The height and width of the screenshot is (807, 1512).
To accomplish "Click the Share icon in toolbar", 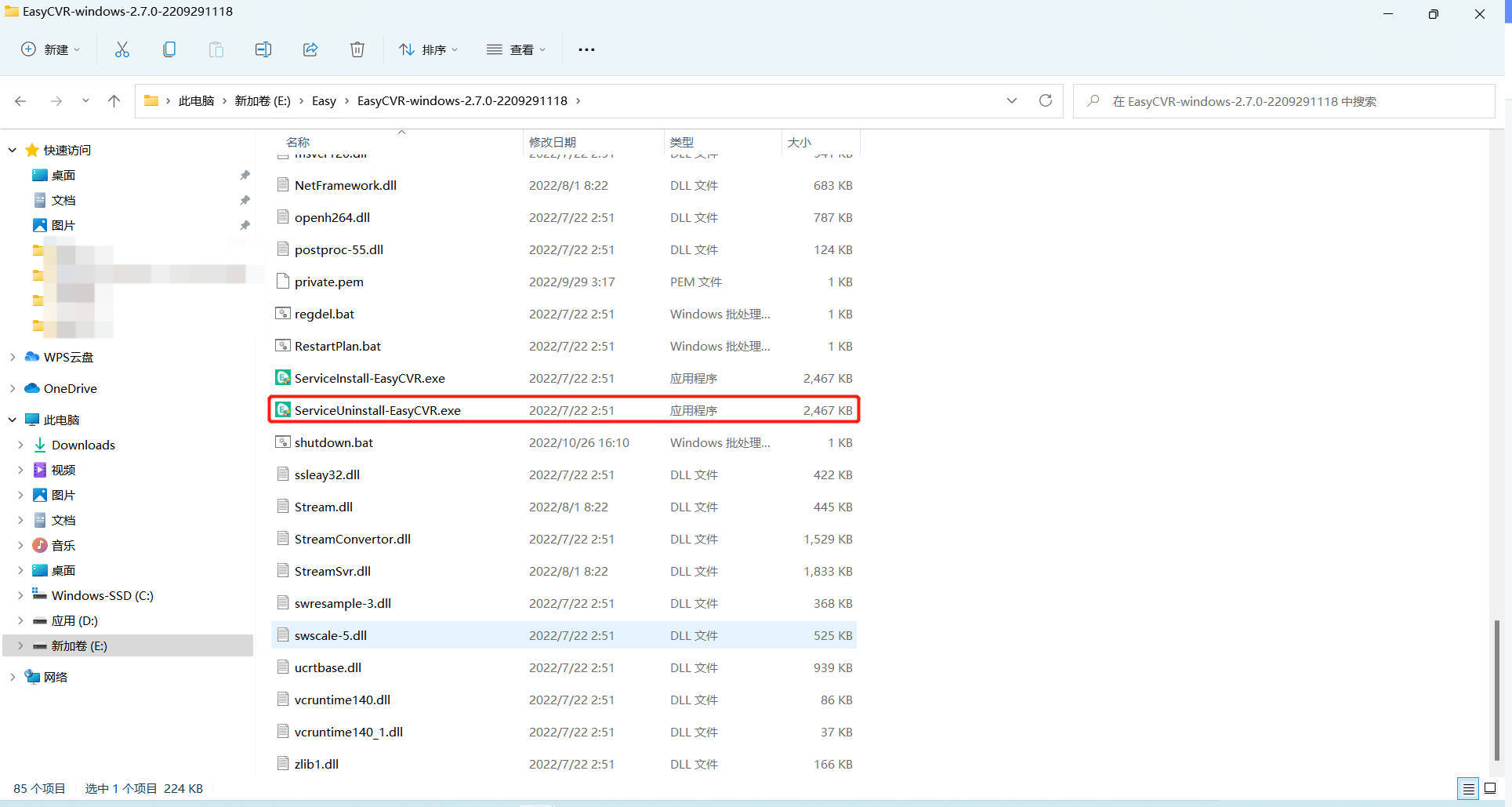I will point(310,49).
